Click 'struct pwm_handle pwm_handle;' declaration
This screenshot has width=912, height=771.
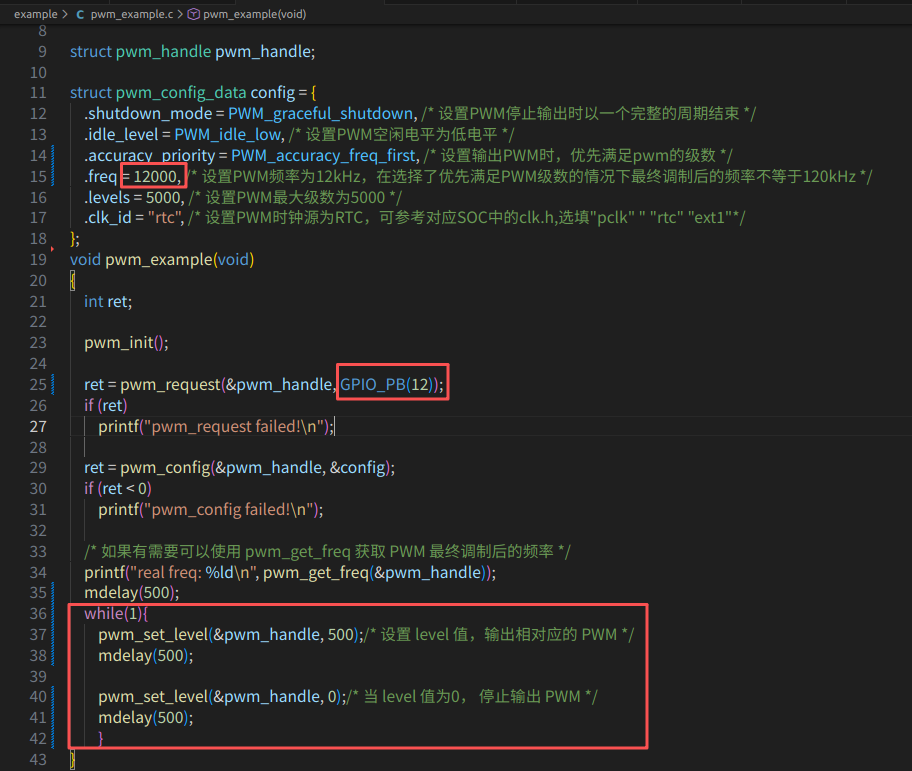[x=193, y=51]
